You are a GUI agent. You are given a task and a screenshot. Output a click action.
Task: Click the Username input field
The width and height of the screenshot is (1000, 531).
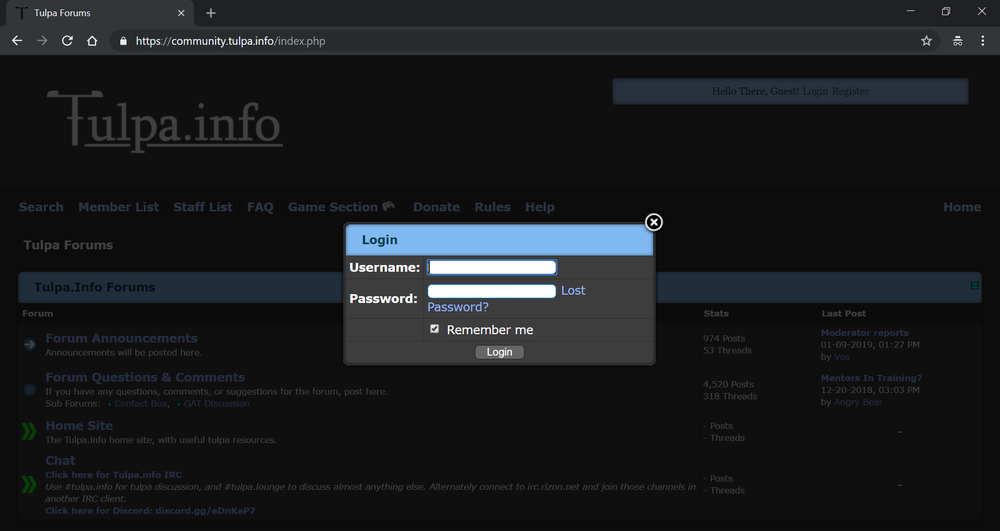click(x=491, y=267)
